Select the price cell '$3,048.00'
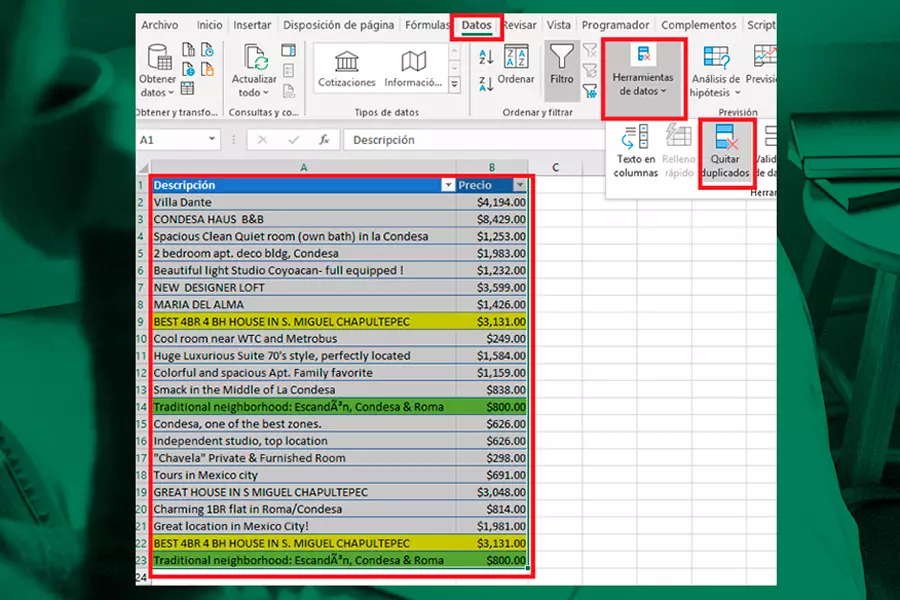 click(492, 492)
